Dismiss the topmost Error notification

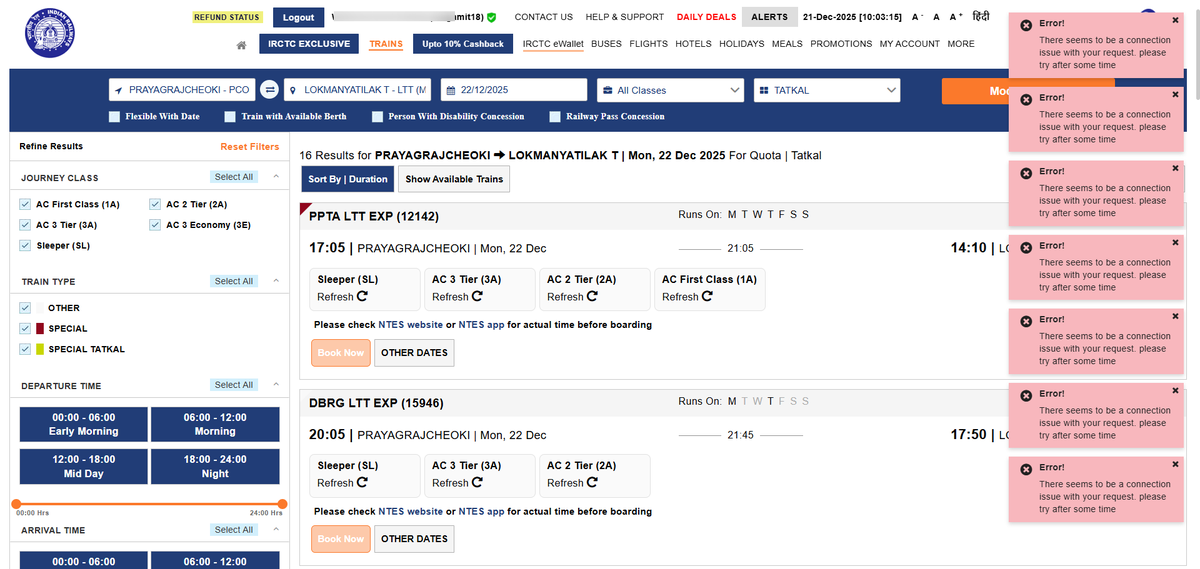coord(1175,20)
